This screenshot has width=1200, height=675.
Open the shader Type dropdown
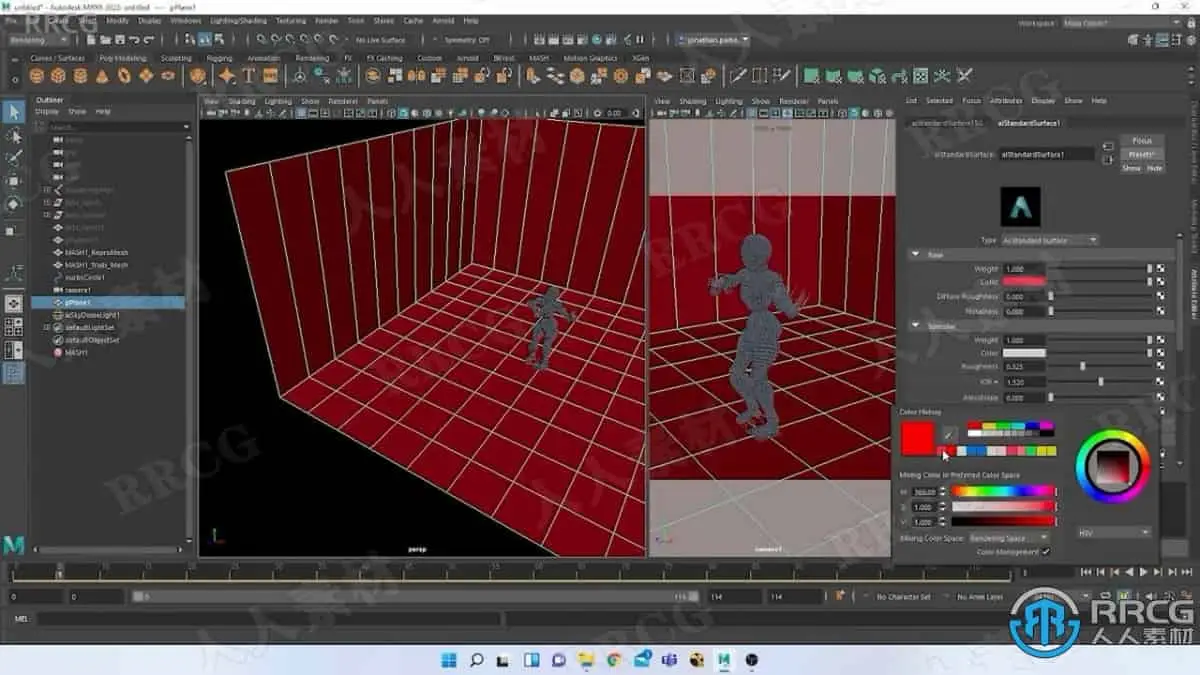[x=1050, y=240]
